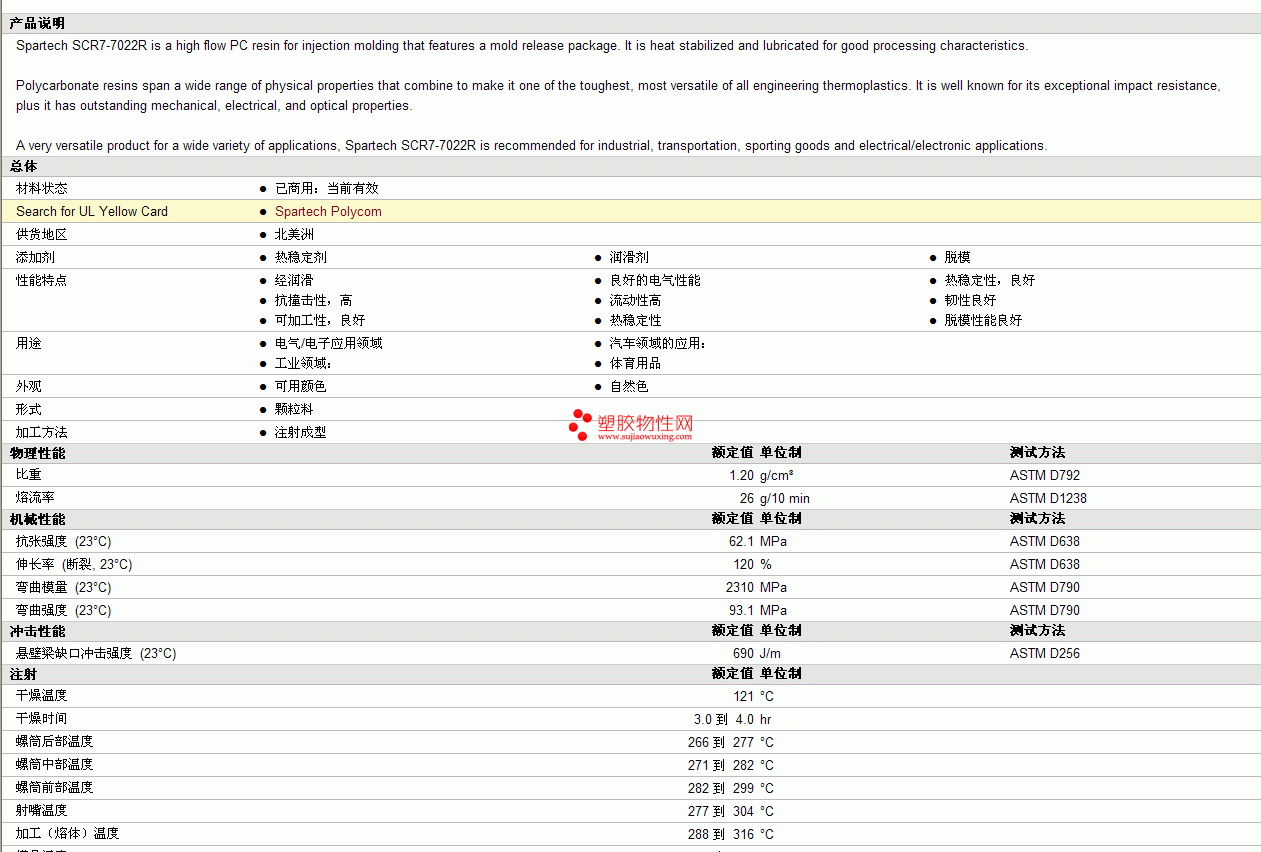Click the 弯曲强度 (23°C) row label
The height and width of the screenshot is (852, 1261).
coord(64,610)
